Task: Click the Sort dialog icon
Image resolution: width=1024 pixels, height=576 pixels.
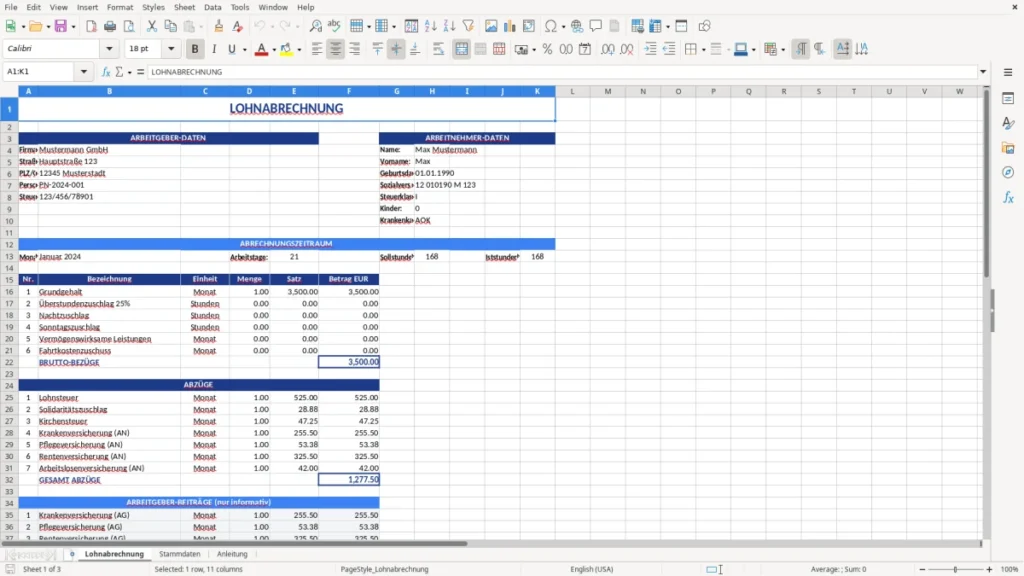Action: coord(411,26)
